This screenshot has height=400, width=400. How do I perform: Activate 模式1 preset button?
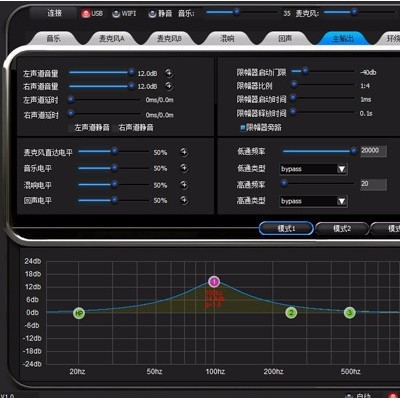[x=286, y=228]
